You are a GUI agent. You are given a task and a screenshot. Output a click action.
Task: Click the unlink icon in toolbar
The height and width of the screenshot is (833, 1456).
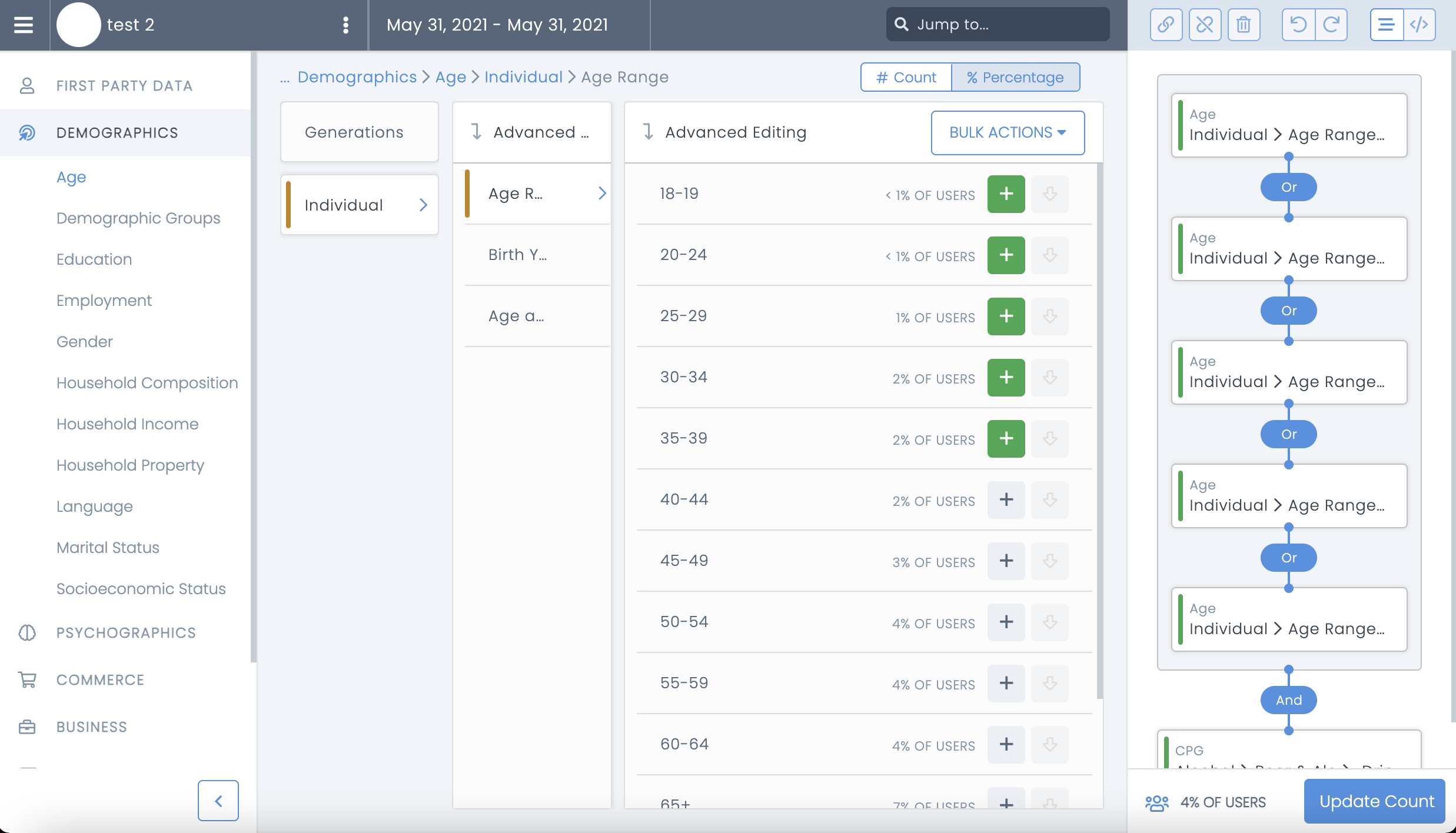pos(1205,25)
